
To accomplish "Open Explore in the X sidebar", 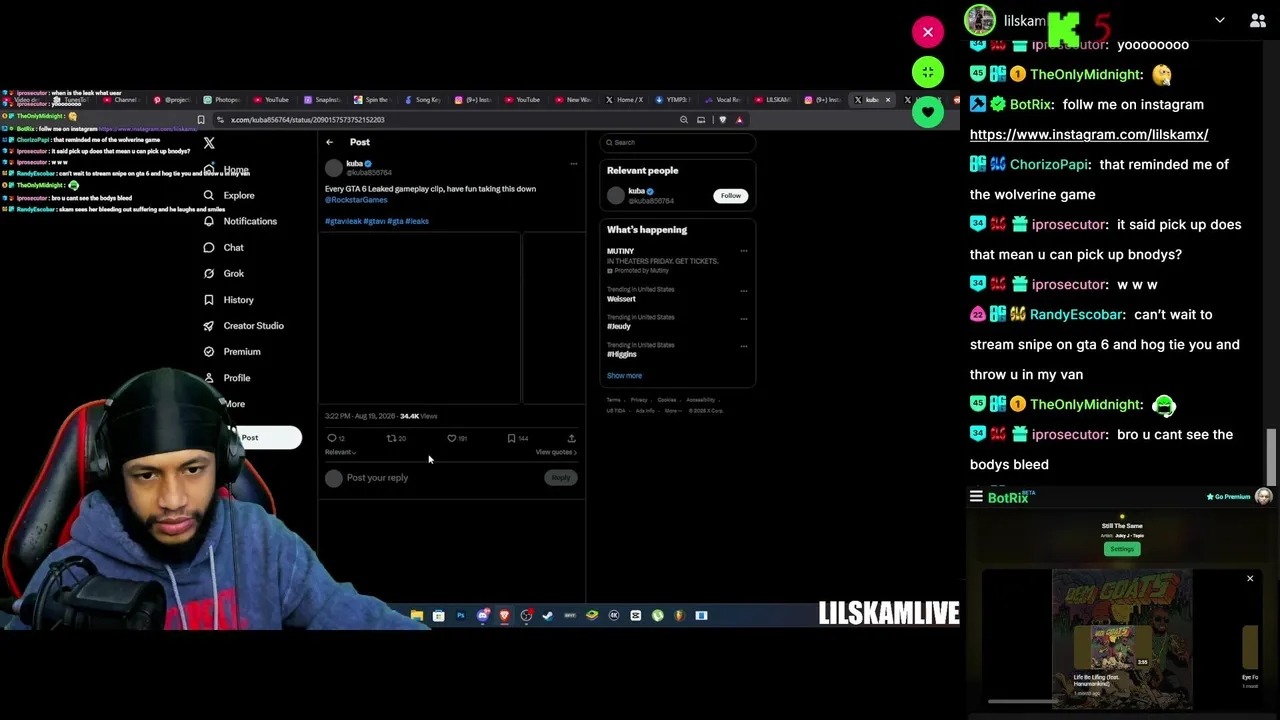I will (x=230, y=195).
